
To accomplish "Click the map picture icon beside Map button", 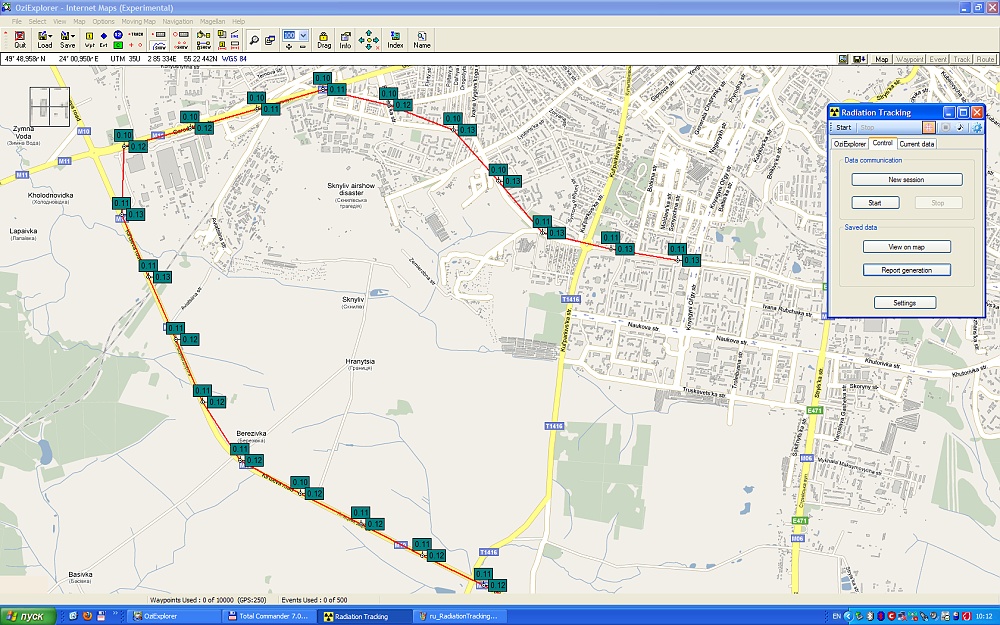I will coord(843,59).
